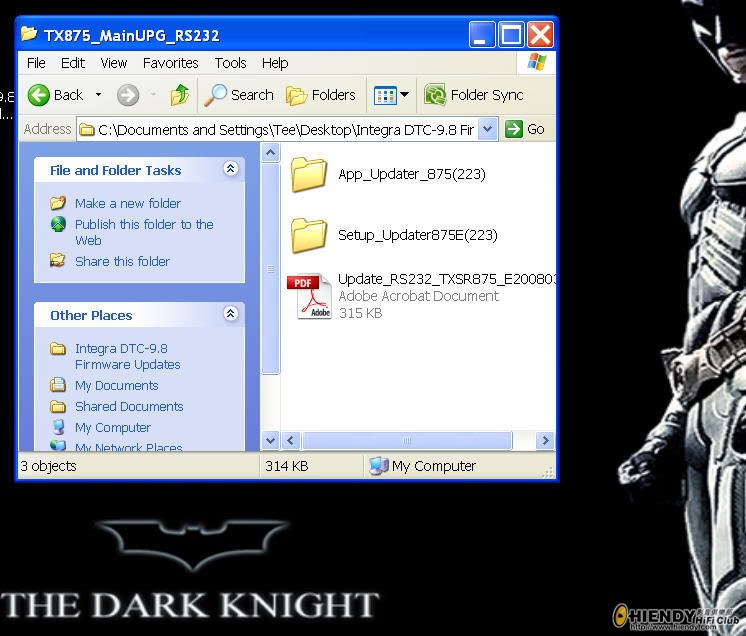Click the Windows flag logo icon

coord(537,62)
